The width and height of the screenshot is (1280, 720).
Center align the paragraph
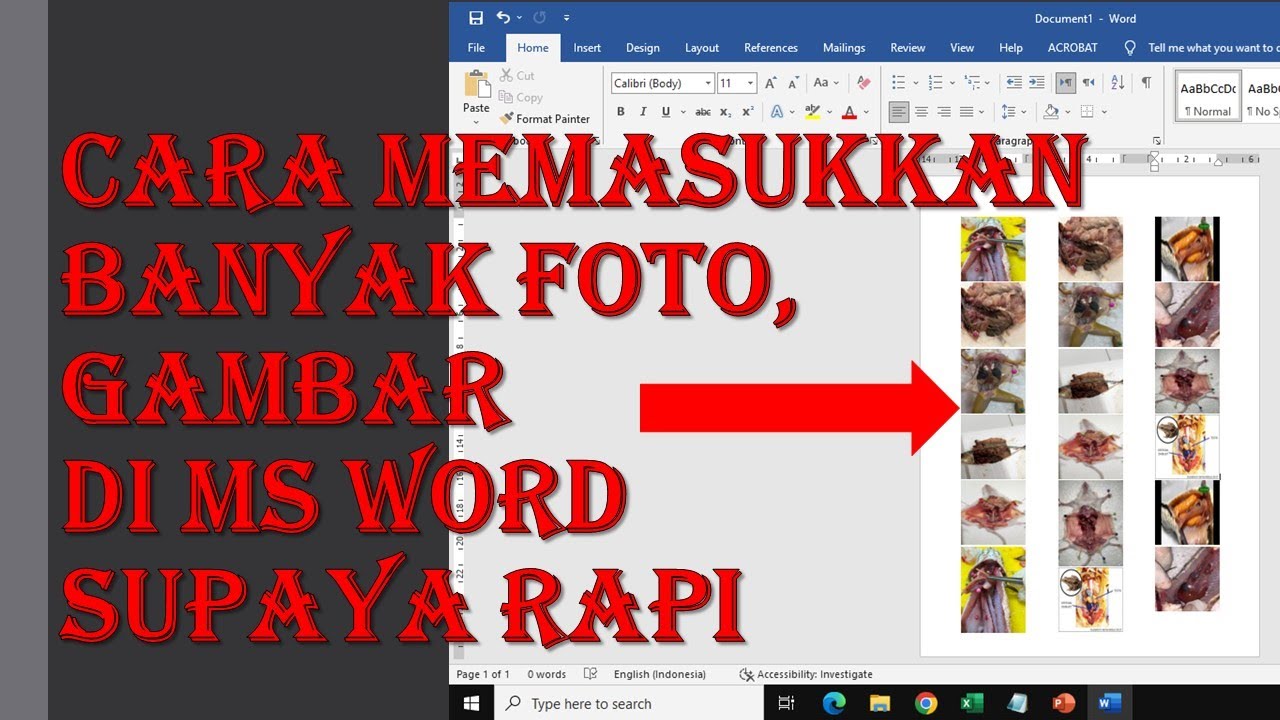921,112
